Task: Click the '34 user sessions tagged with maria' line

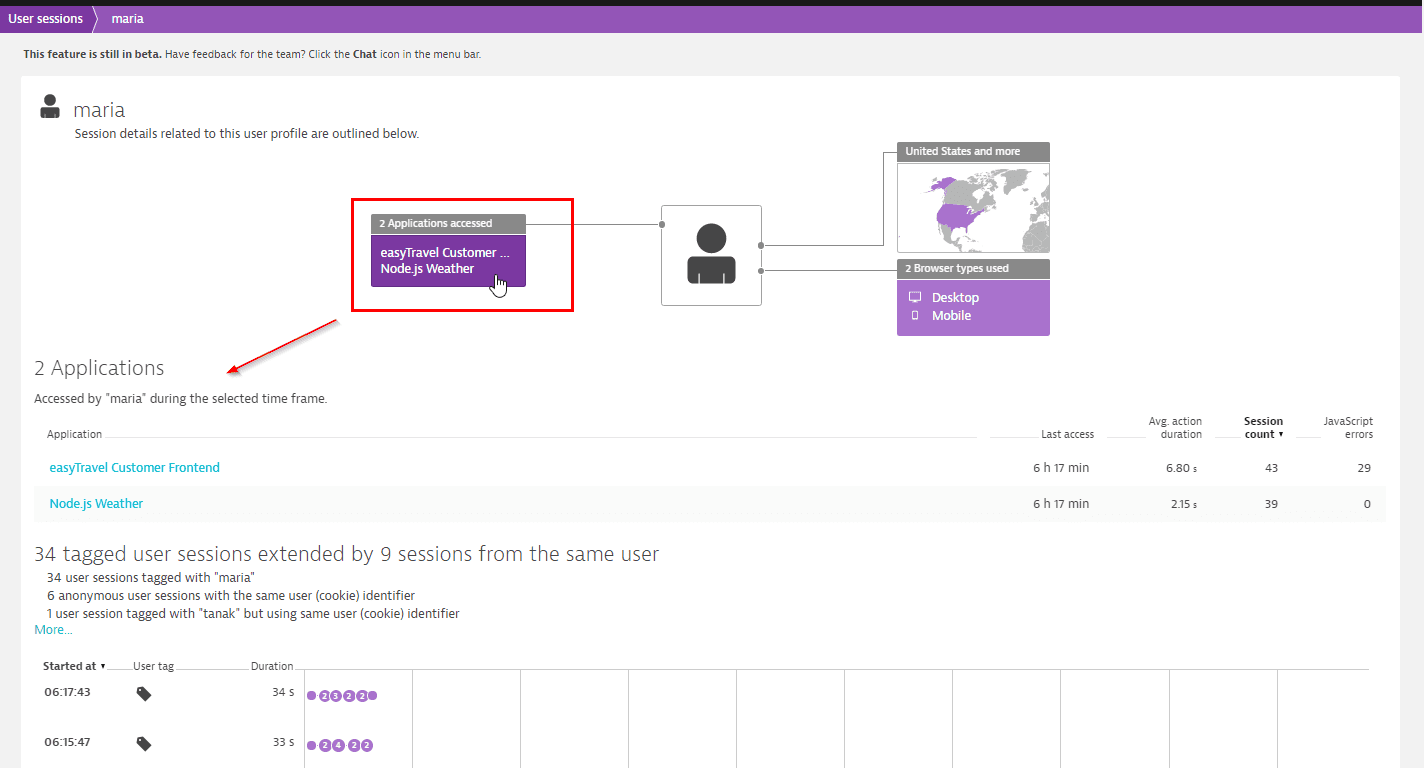Action: coord(151,578)
